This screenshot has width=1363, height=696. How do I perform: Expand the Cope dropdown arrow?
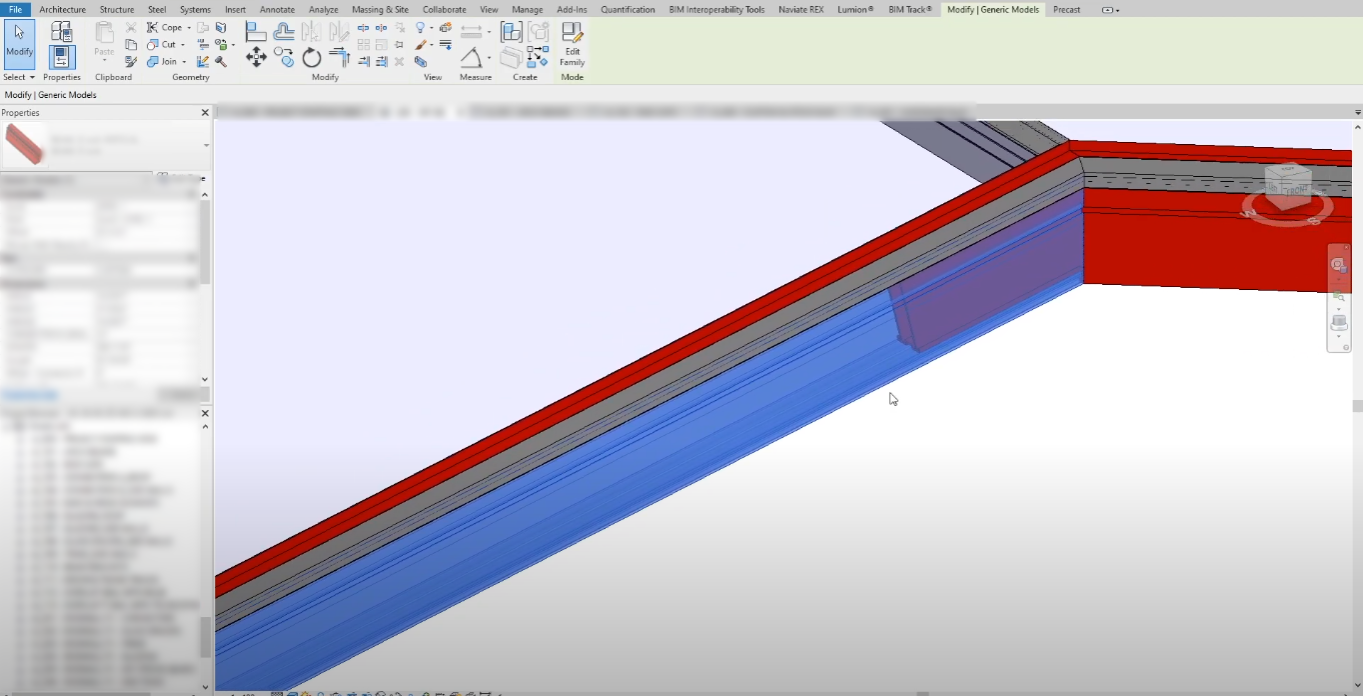pos(190,27)
